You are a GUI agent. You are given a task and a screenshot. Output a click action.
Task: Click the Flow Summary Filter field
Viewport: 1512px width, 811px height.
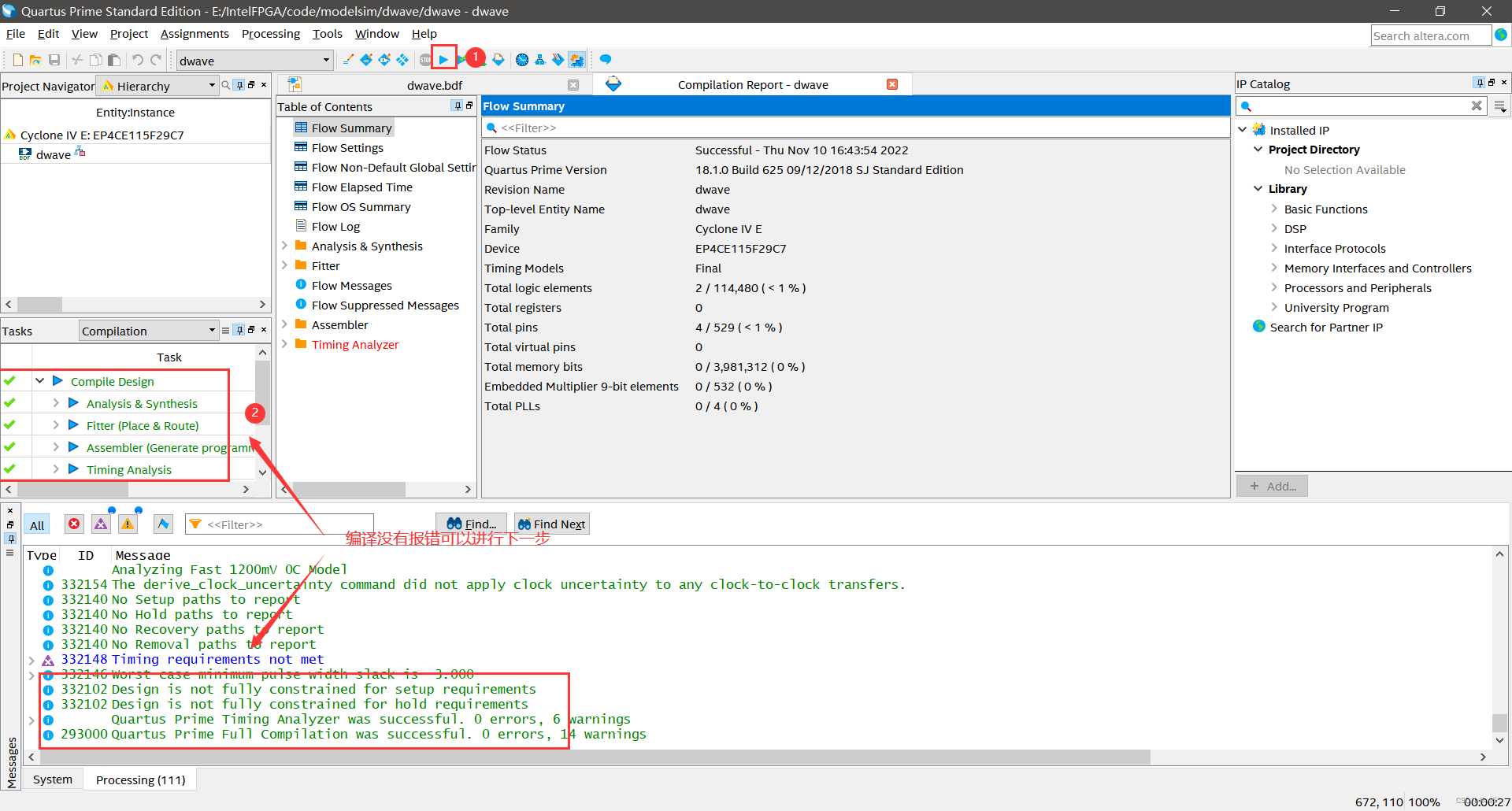(855, 128)
